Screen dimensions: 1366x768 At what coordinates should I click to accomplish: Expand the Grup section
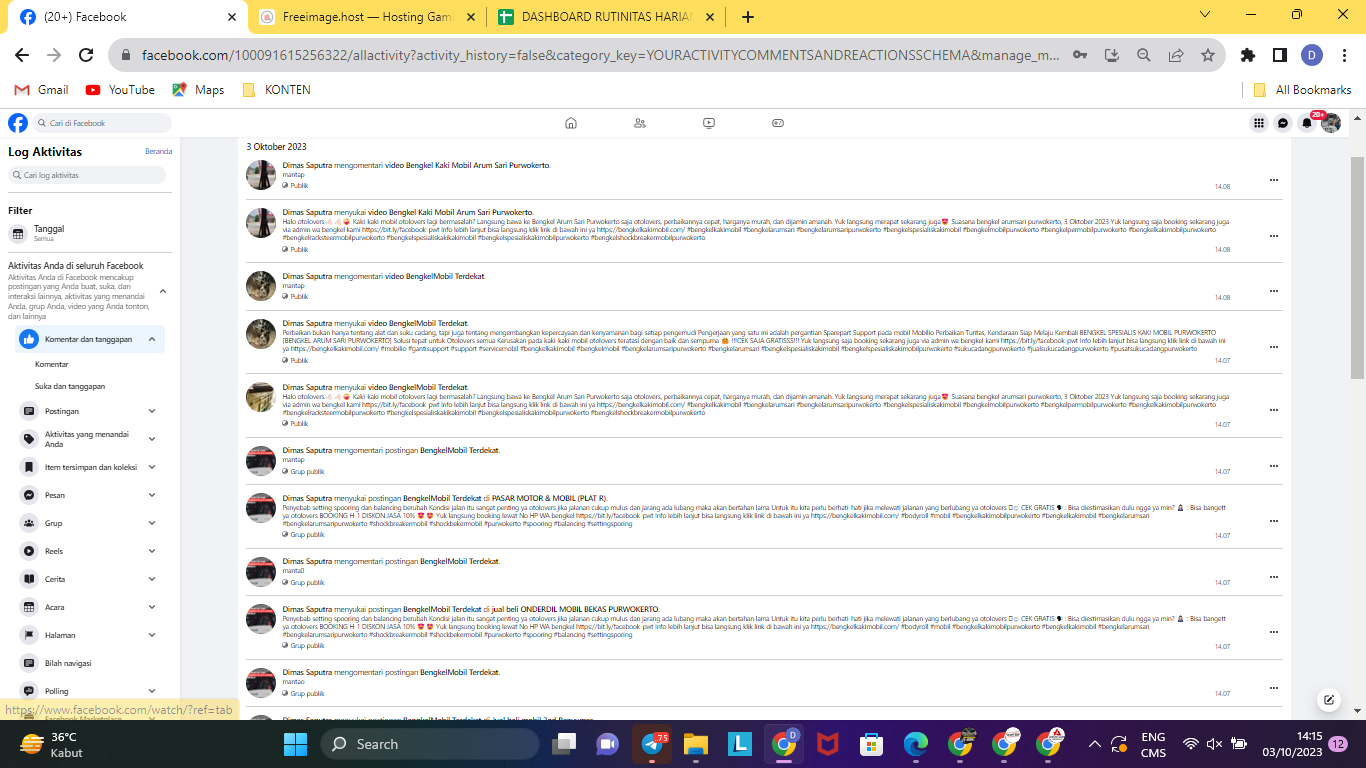tap(152, 523)
